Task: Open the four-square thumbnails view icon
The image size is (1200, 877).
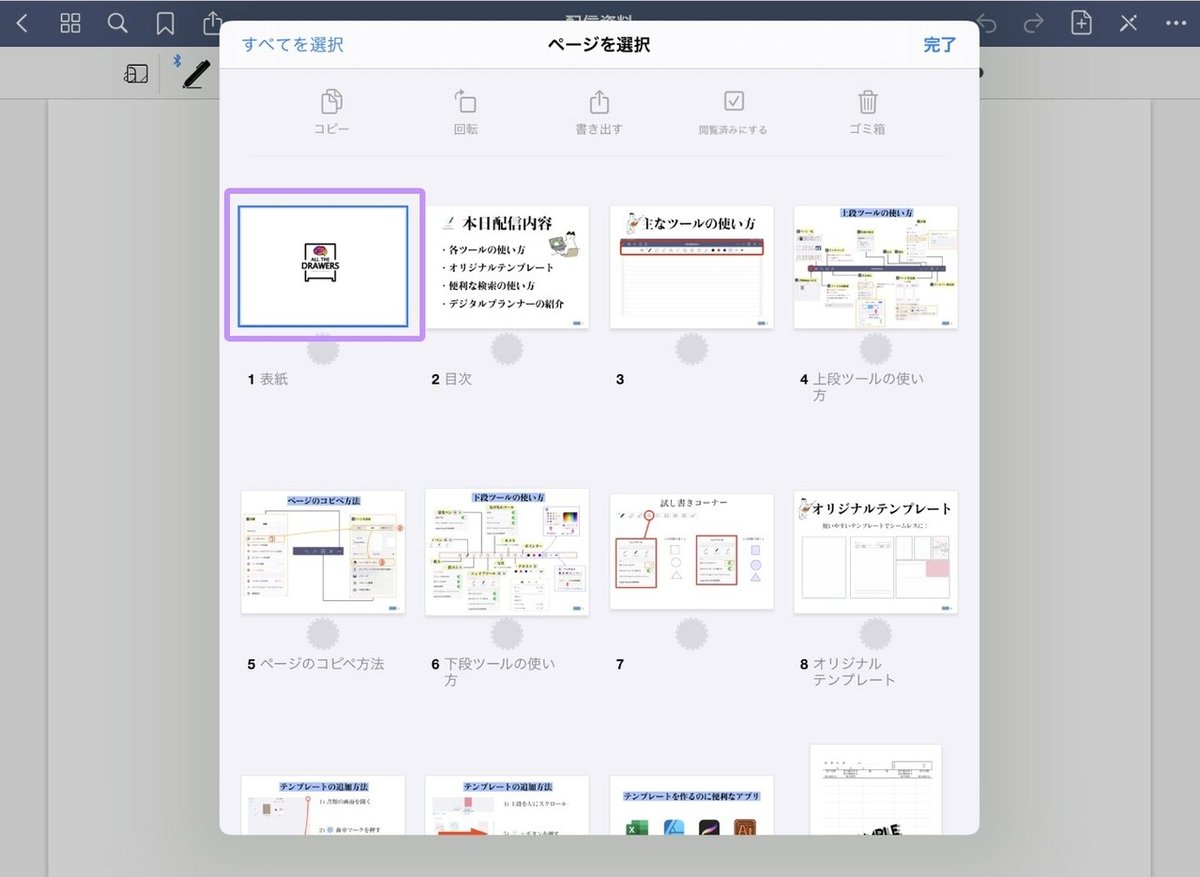Action: coord(70,22)
